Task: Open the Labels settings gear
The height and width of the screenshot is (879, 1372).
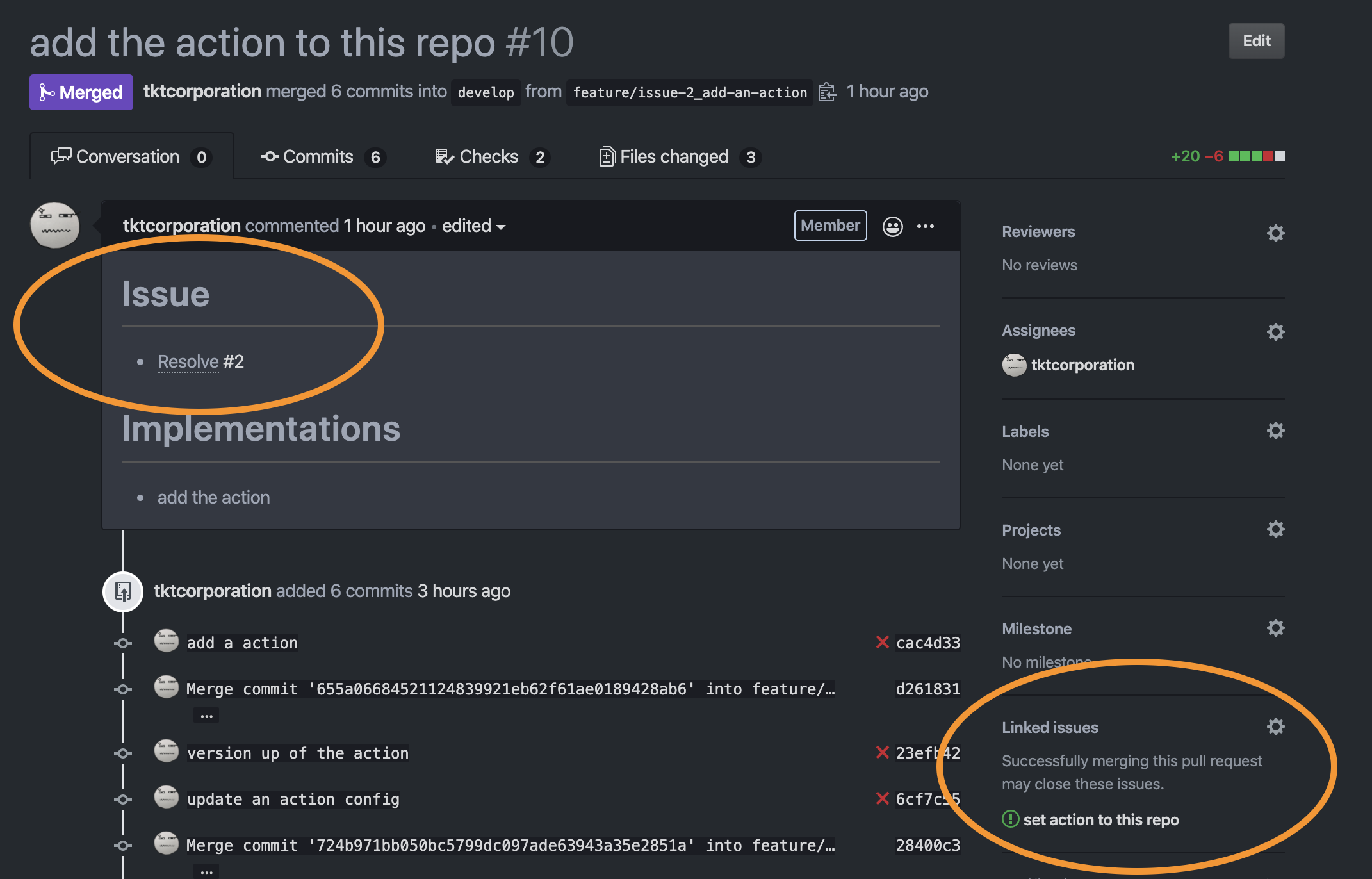Action: [1275, 431]
